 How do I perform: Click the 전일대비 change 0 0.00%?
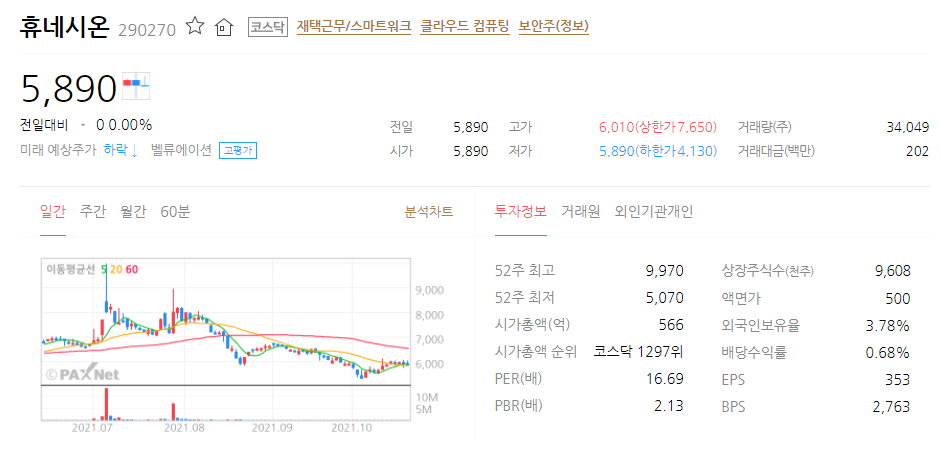124,125
